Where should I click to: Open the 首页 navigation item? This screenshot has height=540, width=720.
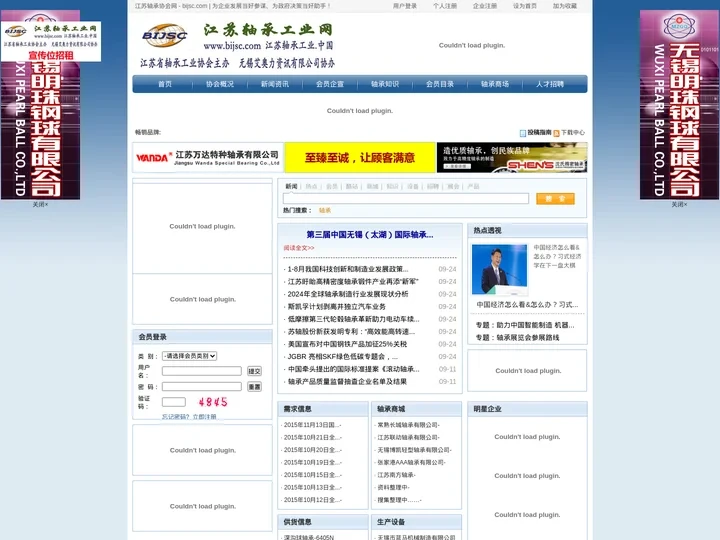click(x=165, y=84)
